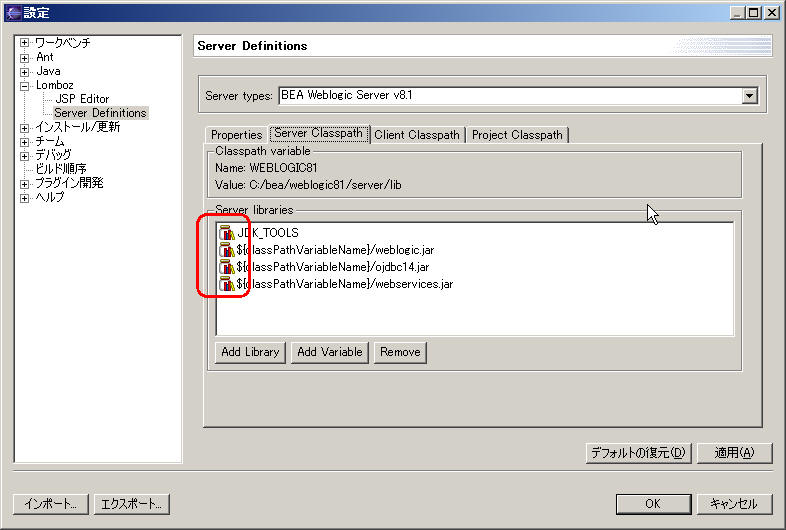This screenshot has width=786, height=530.
Task: Open the Project Classpath tab
Action: pos(517,135)
